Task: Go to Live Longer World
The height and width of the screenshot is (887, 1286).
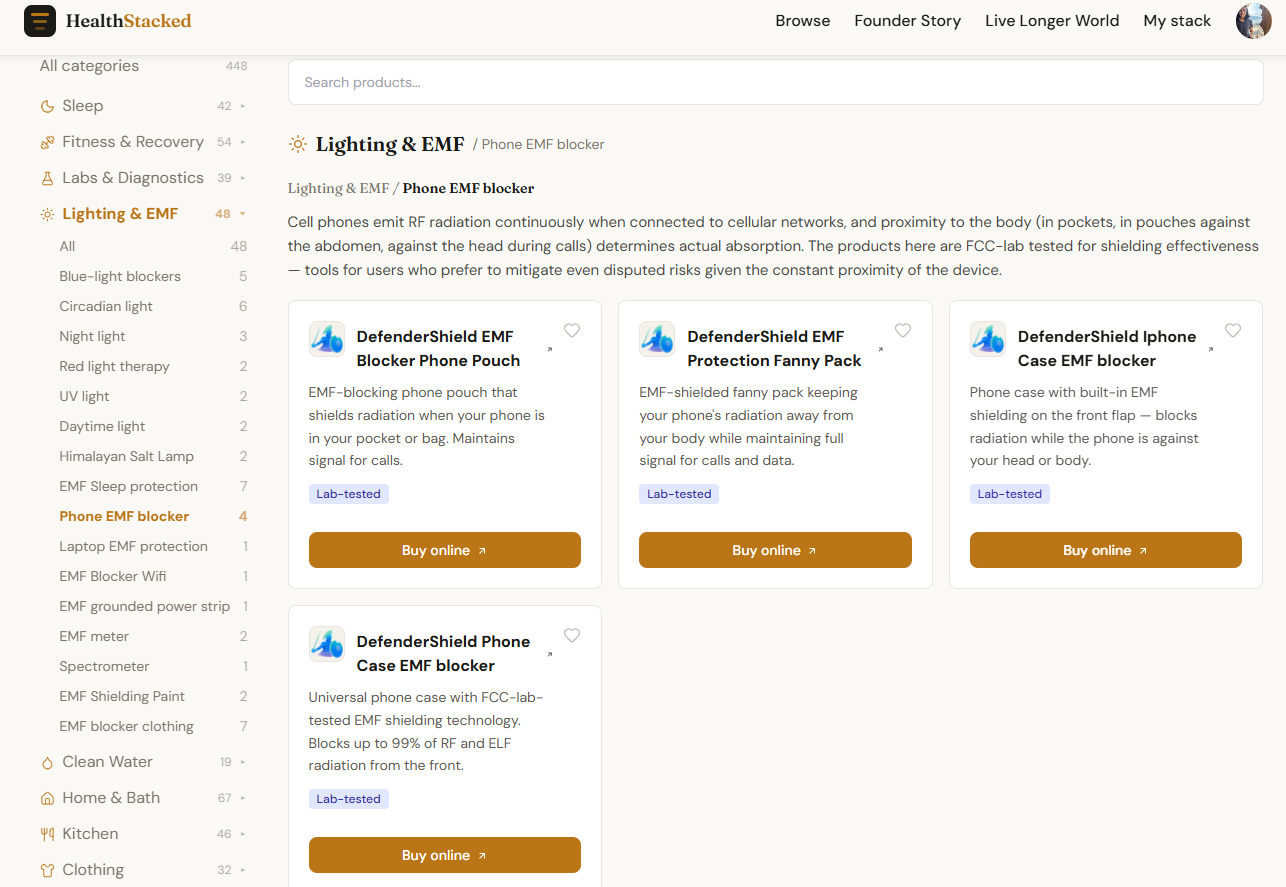Action: tap(1052, 21)
